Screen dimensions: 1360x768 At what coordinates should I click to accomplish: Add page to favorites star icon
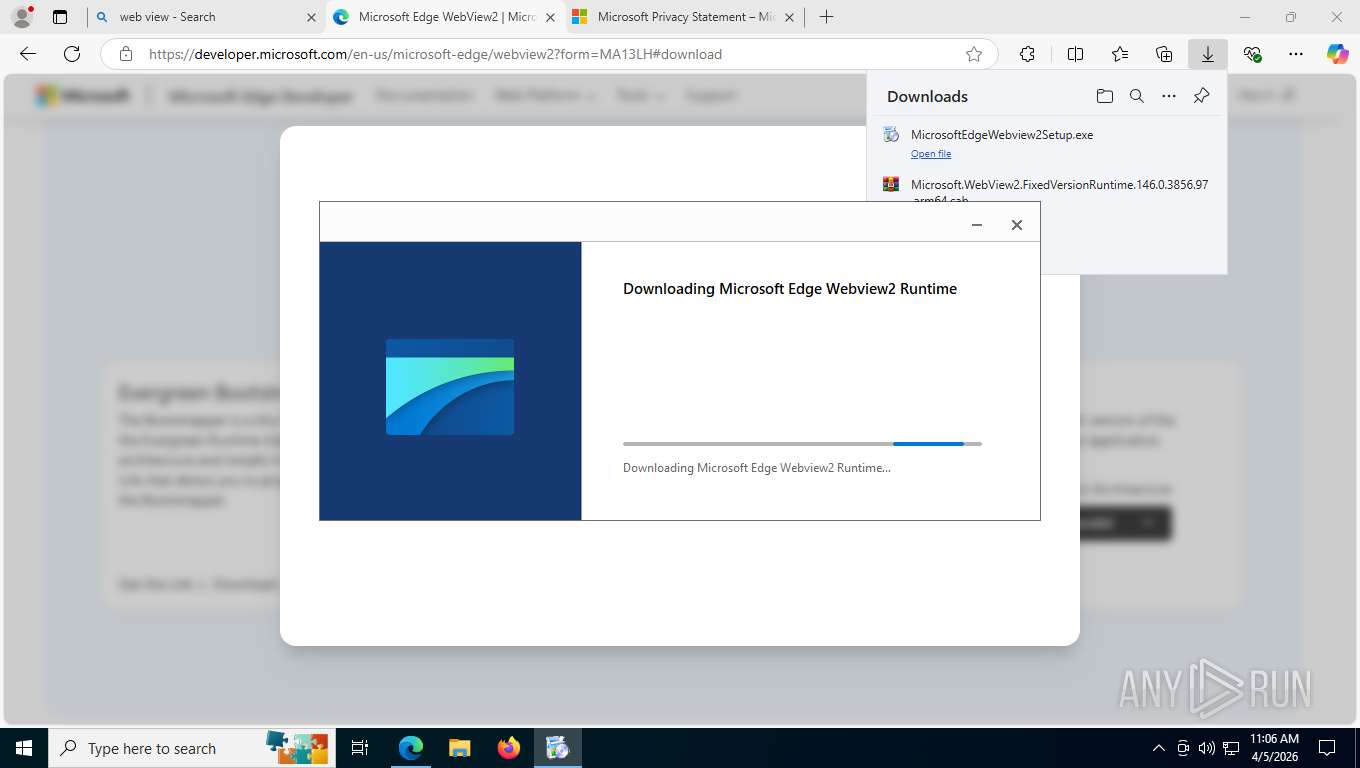coord(974,54)
